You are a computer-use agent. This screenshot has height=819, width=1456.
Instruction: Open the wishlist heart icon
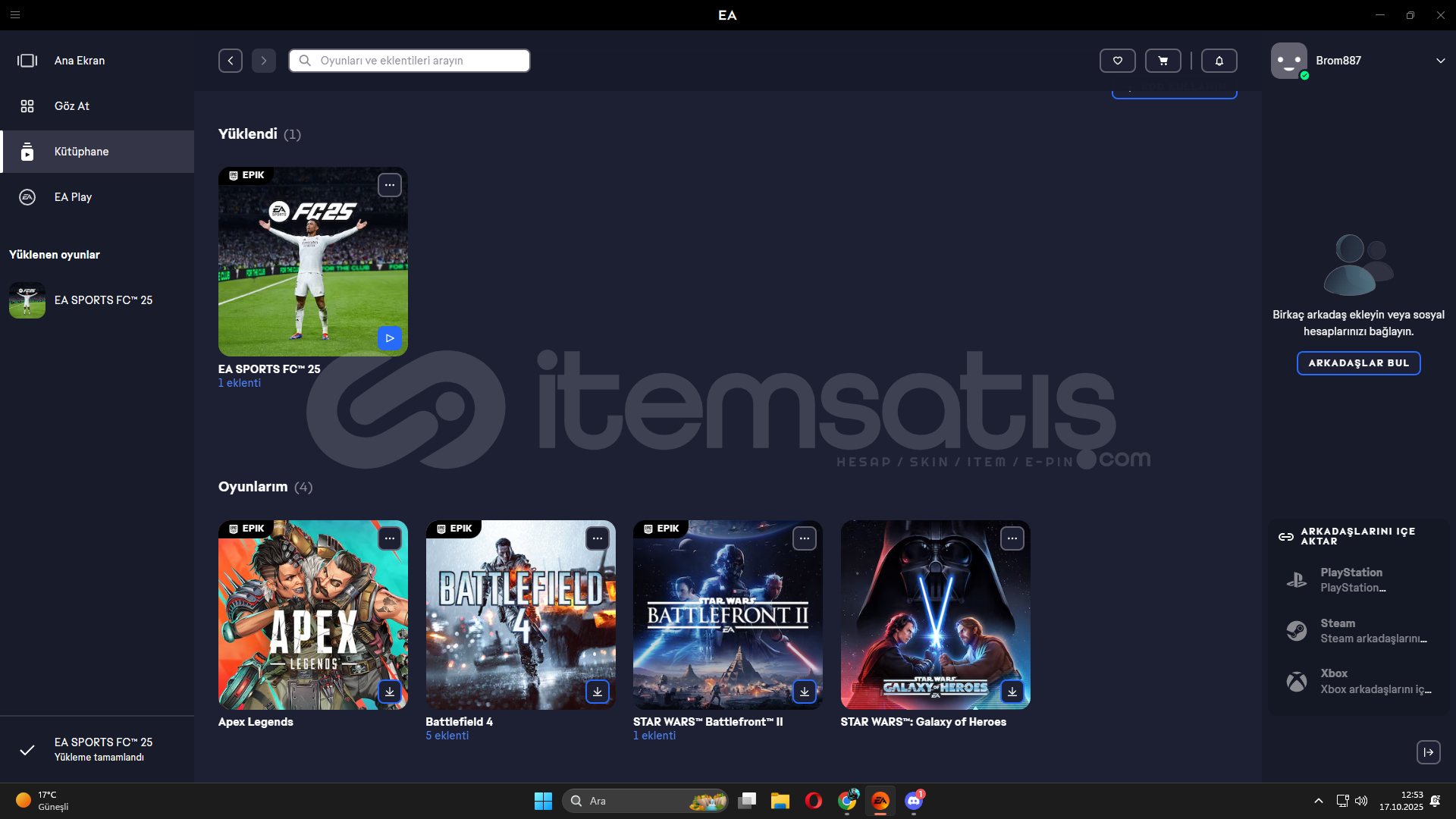coord(1117,61)
